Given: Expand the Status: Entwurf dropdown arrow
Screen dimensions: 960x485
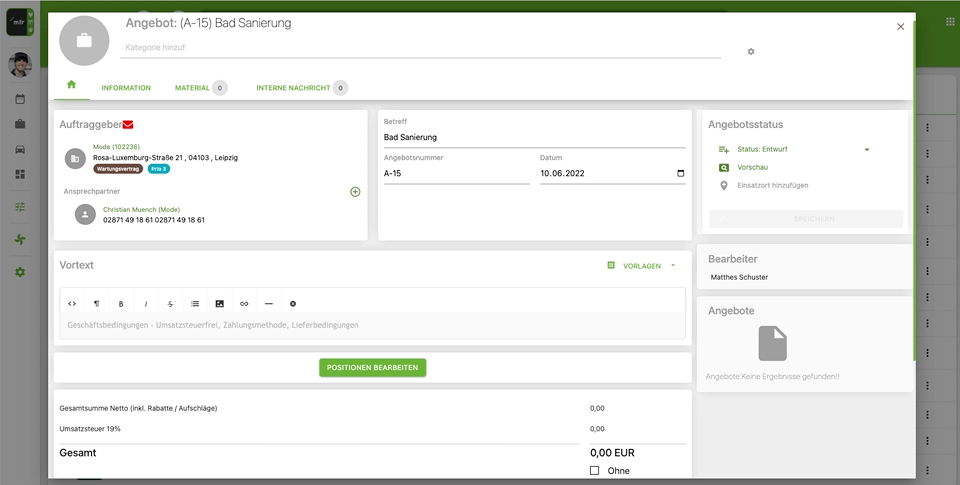Looking at the screenshot, I should 866,149.
